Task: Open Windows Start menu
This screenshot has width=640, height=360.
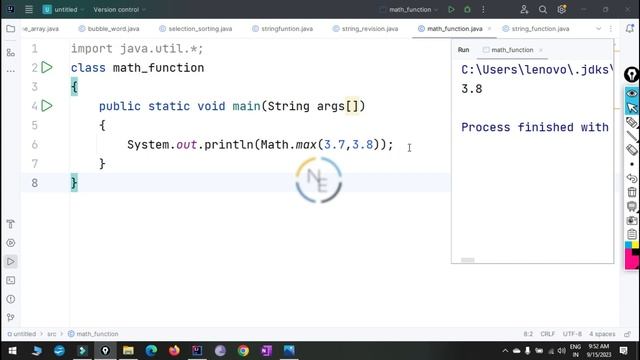Action: [12, 351]
